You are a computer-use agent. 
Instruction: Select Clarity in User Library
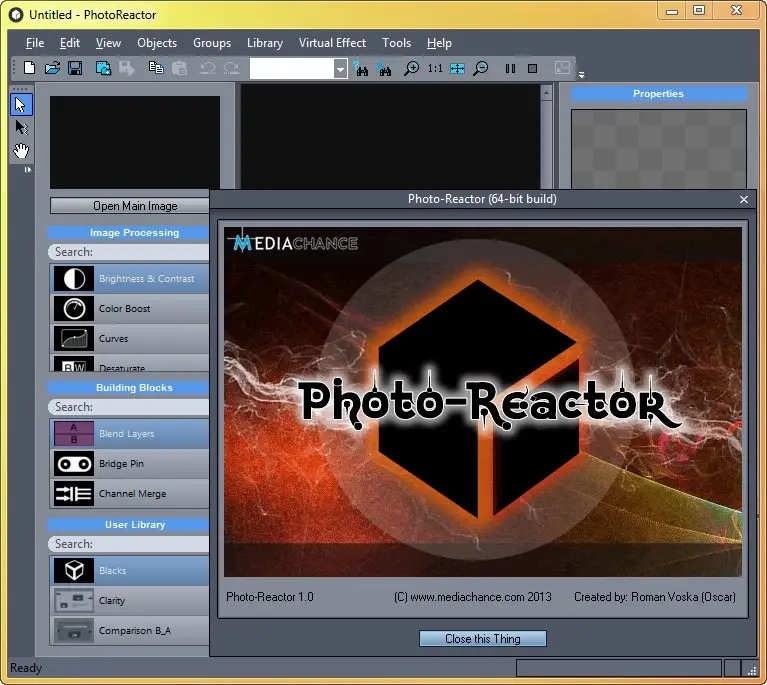click(130, 601)
